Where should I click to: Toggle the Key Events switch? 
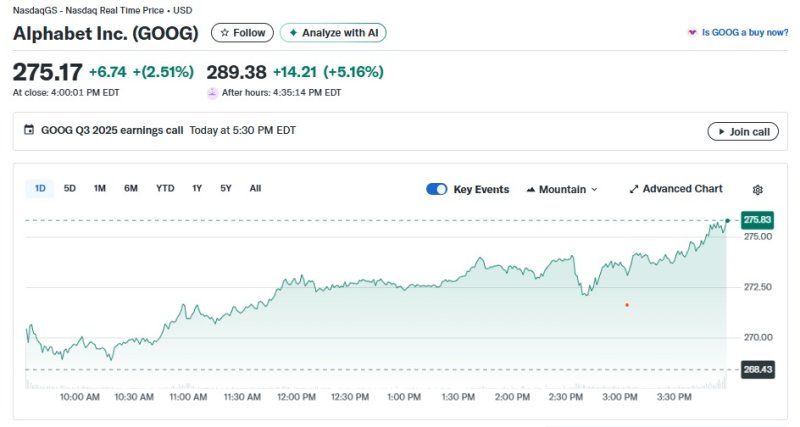tap(436, 189)
